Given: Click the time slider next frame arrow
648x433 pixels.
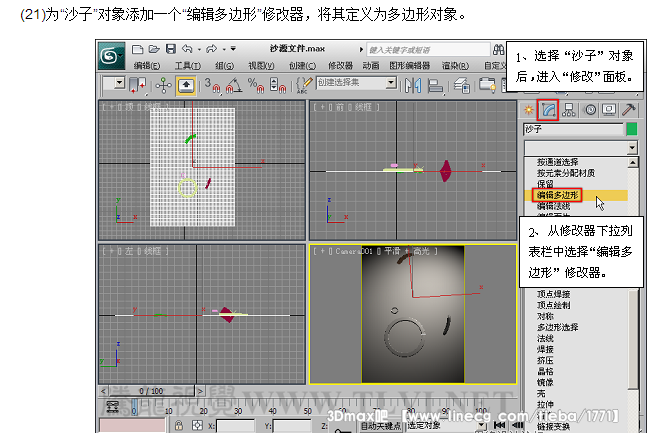Looking at the screenshot, I should click(200, 391).
